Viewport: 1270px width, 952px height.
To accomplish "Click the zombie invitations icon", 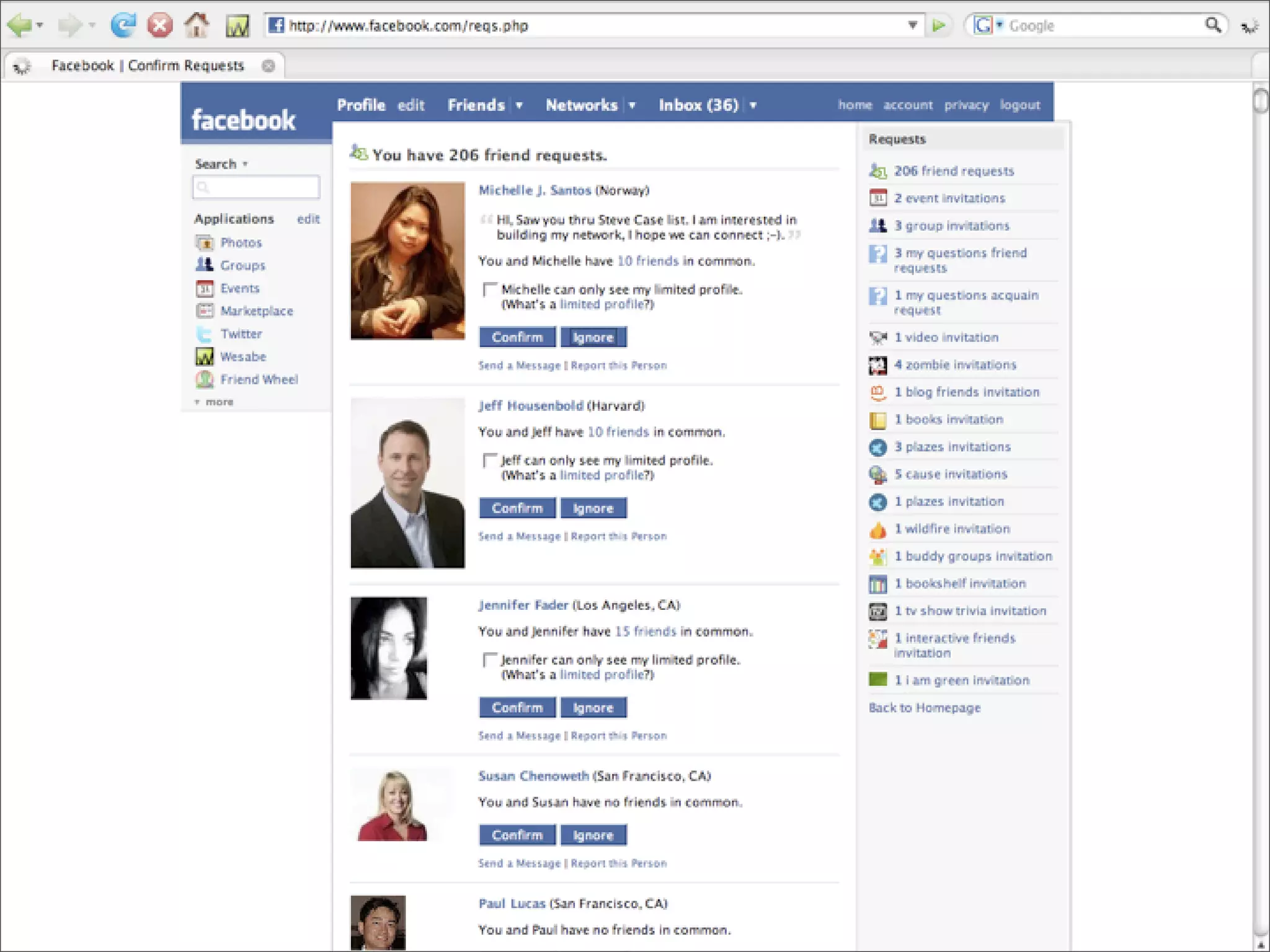I will coord(877,365).
